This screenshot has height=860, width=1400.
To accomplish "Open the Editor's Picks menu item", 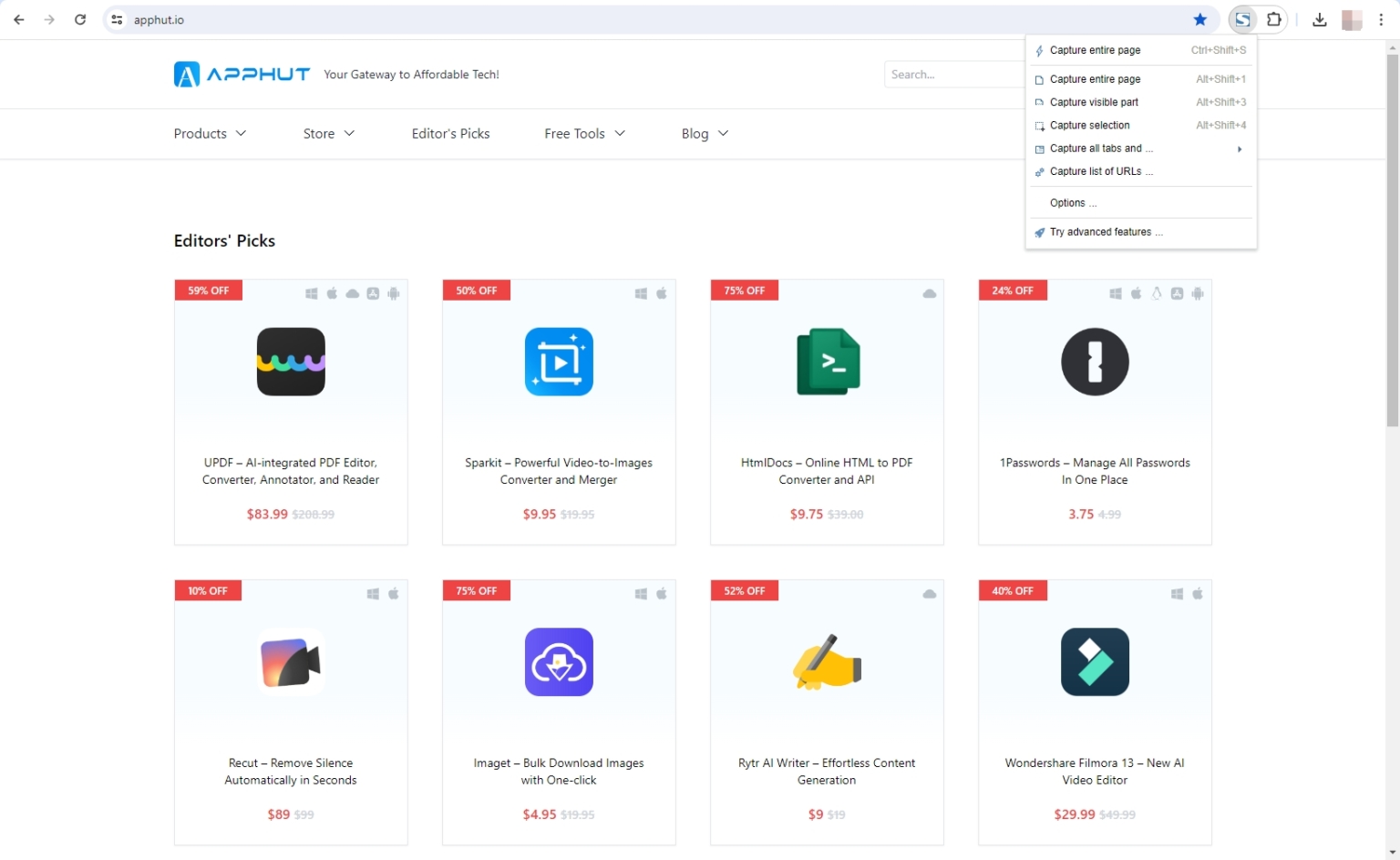I will pyautogui.click(x=450, y=133).
